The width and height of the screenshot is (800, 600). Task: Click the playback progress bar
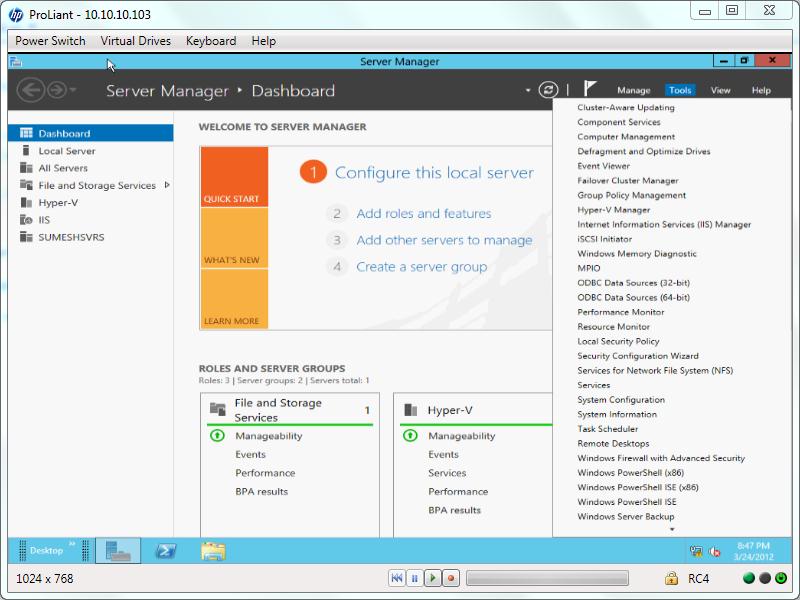point(547,578)
